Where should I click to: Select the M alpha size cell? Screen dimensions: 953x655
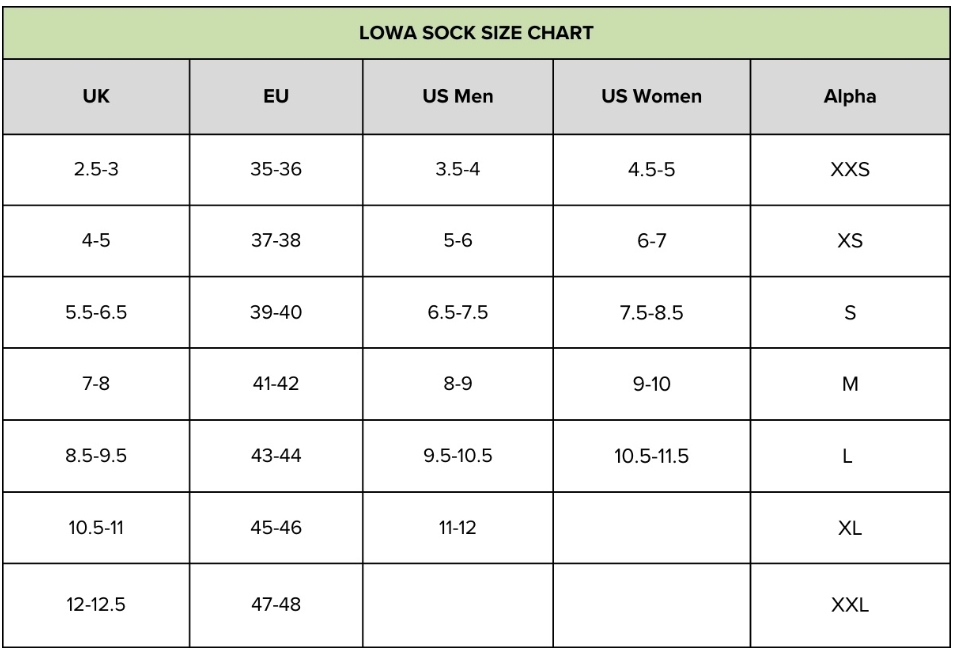850,384
